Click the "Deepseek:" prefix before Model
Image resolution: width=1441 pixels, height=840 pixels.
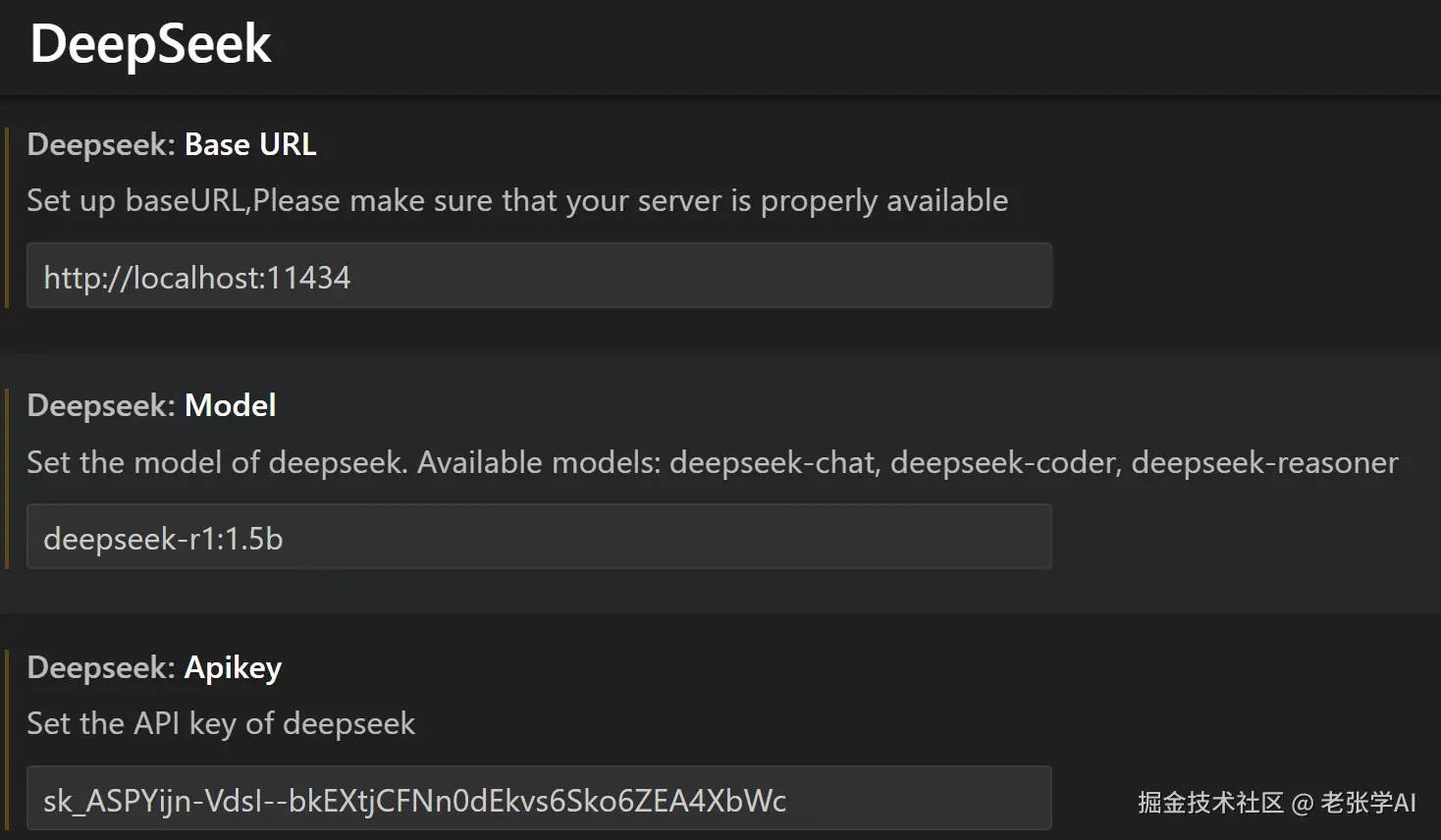pos(101,405)
